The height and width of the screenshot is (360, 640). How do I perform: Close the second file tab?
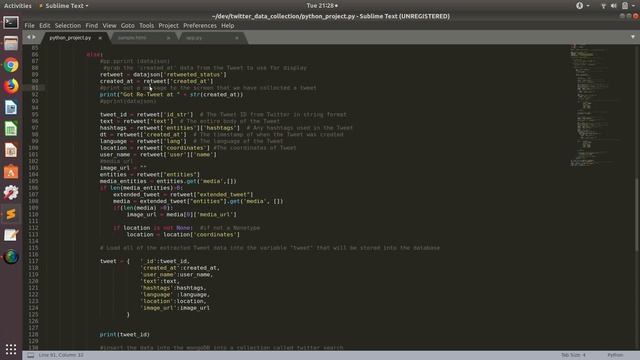point(168,38)
